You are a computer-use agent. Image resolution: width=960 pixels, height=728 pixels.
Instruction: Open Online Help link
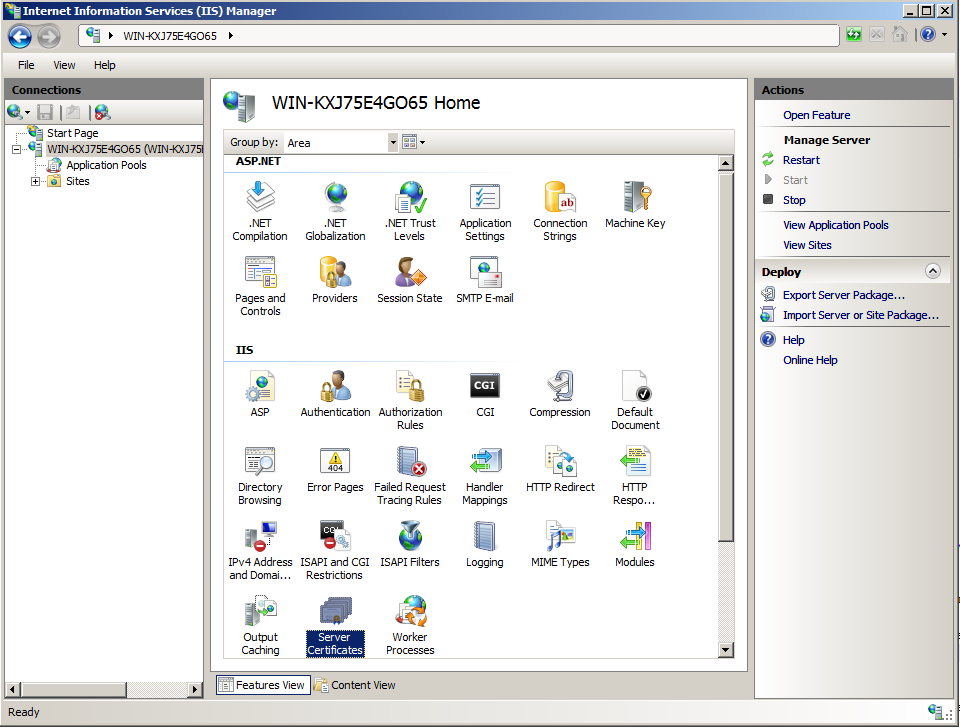tap(810, 360)
